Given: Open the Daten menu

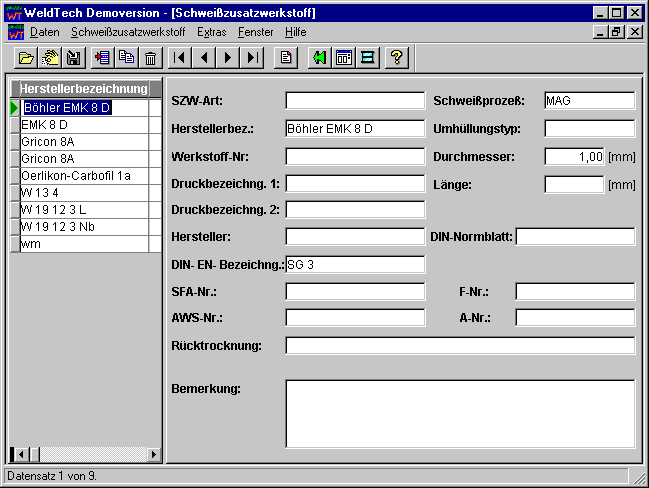Looking at the screenshot, I should click(45, 32).
